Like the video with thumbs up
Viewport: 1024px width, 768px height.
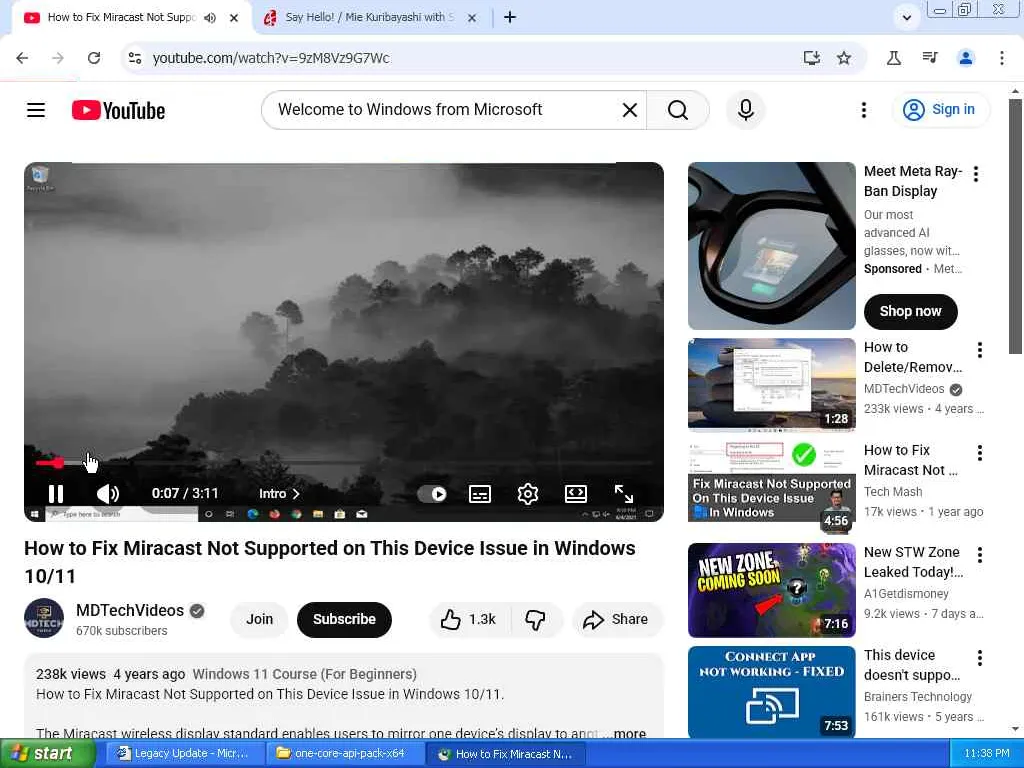468,619
